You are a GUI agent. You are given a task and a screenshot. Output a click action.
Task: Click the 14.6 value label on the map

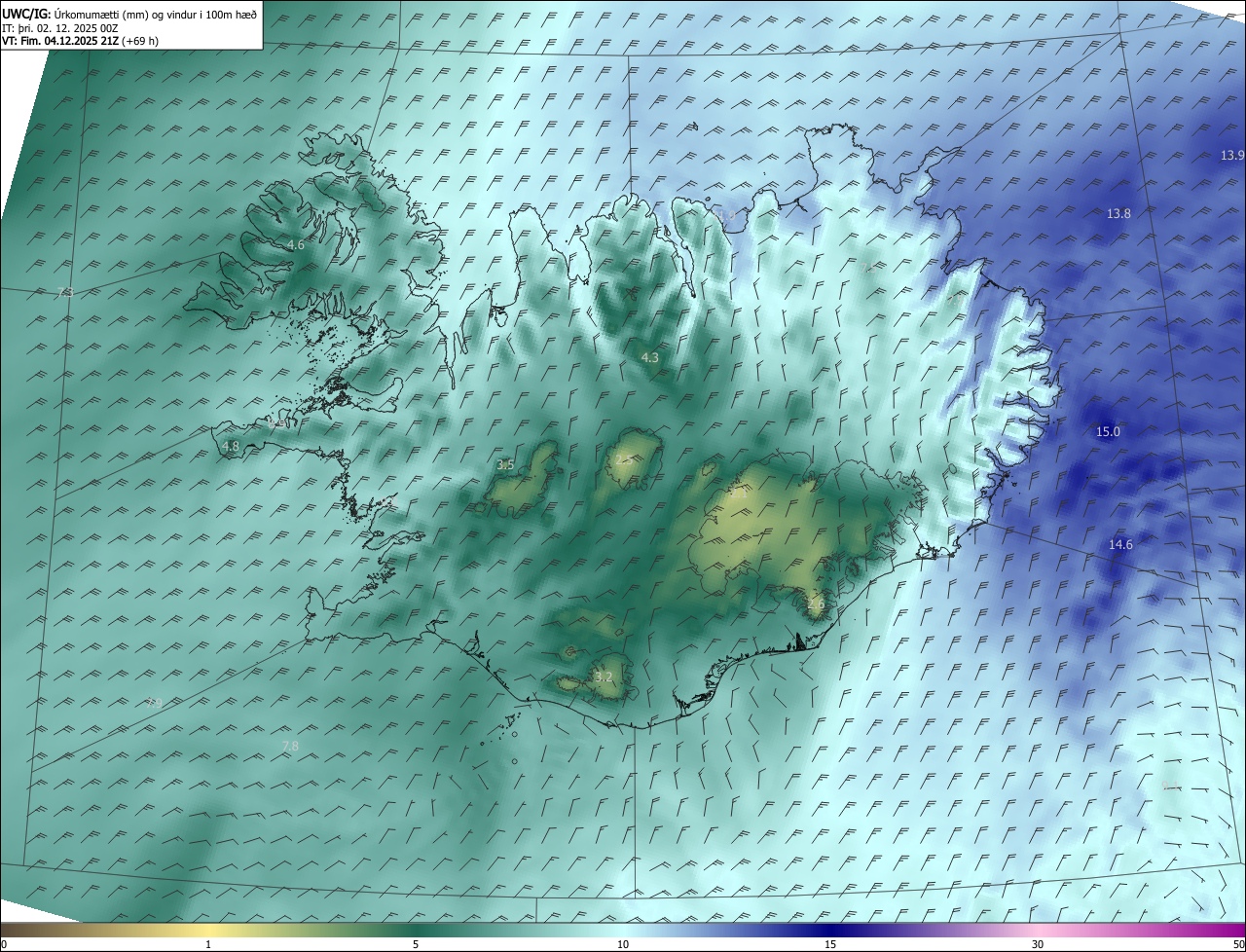1120,545
